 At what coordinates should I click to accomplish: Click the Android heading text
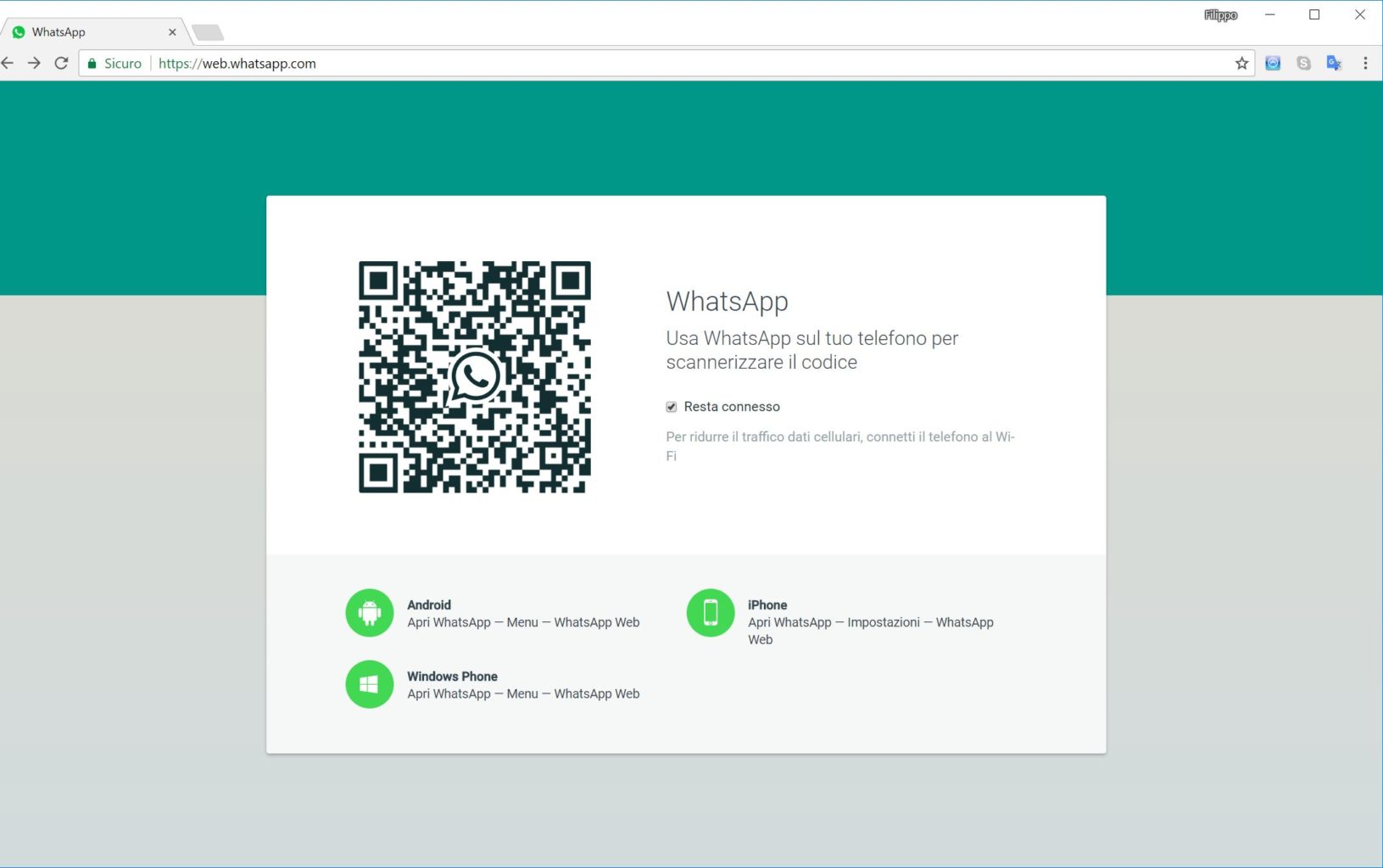click(x=429, y=605)
